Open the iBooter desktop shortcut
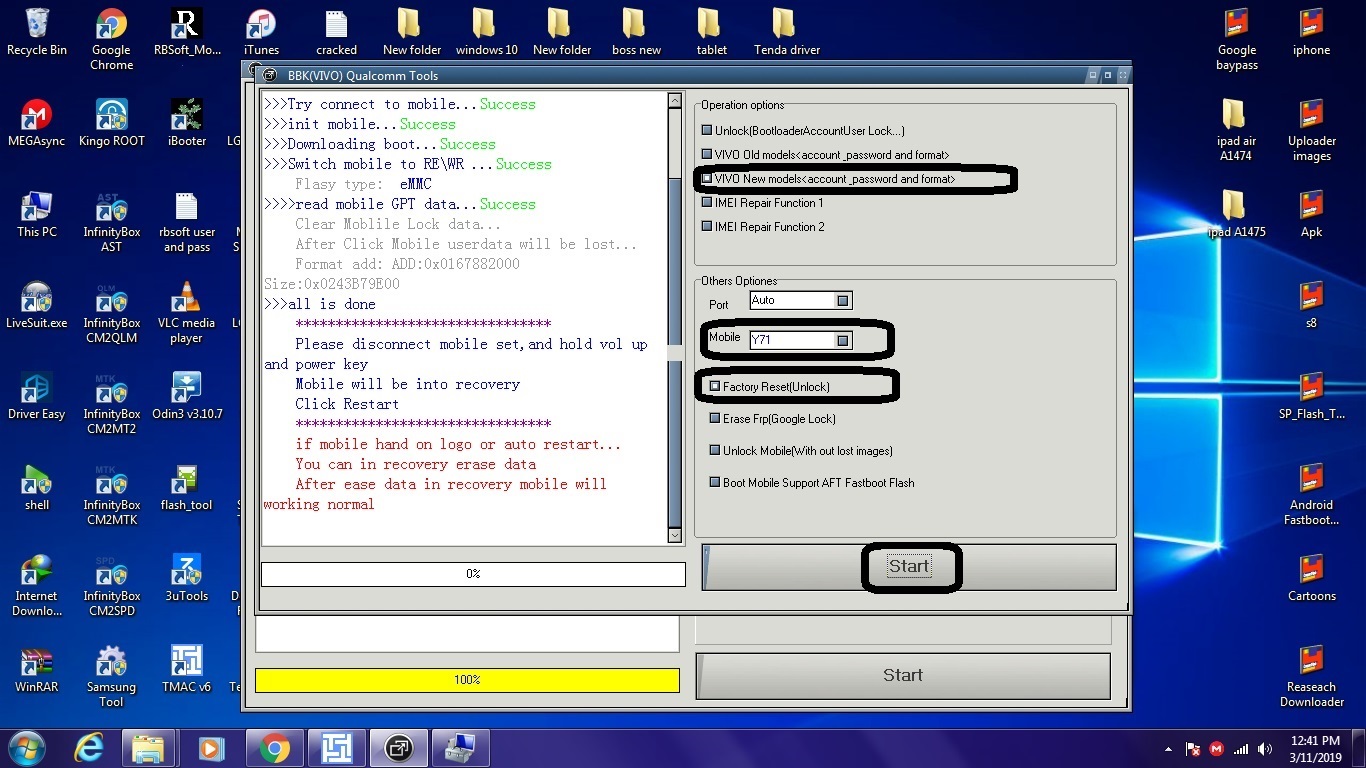This screenshot has width=1366, height=768. (187, 123)
